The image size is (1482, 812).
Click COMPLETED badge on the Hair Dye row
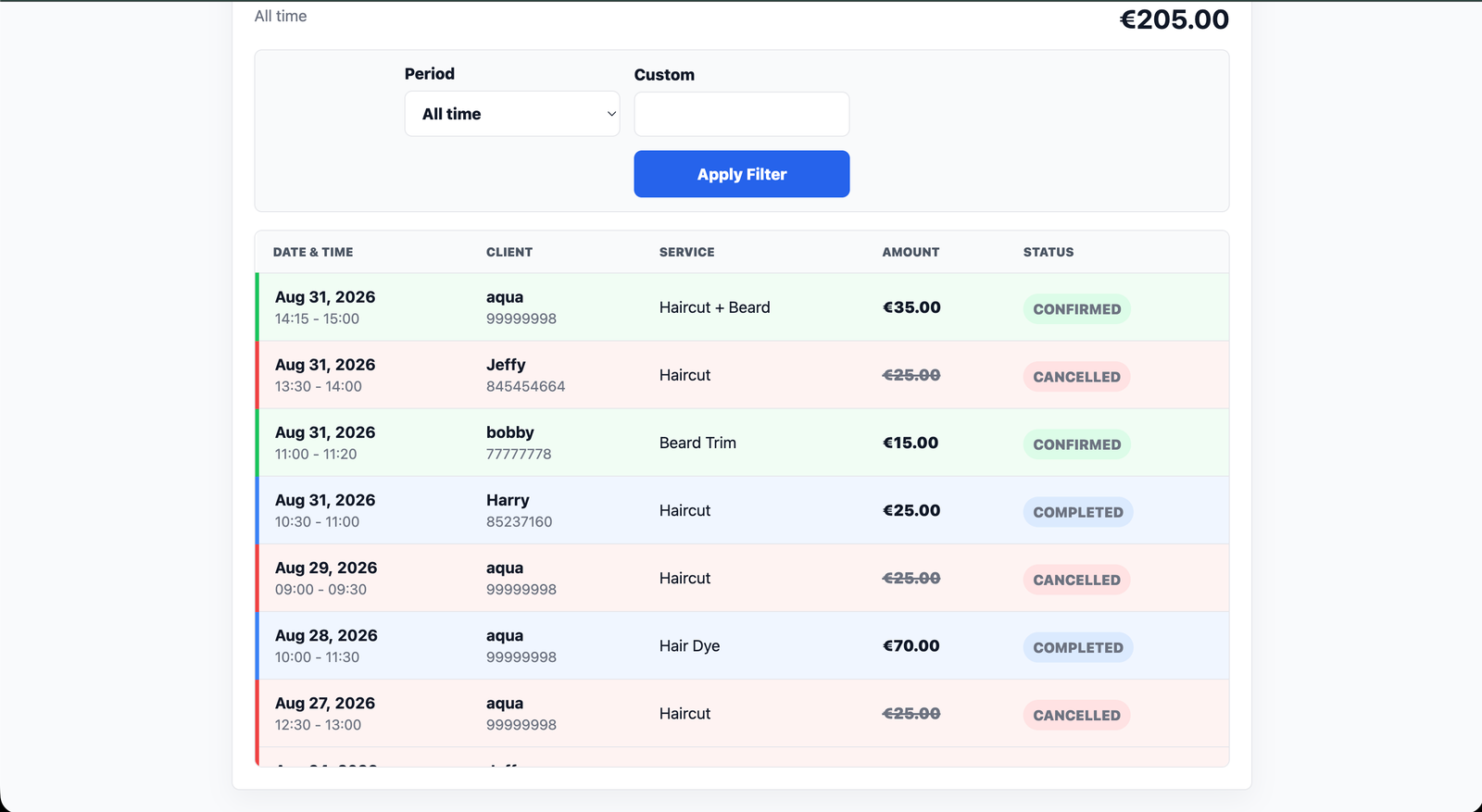1078,647
